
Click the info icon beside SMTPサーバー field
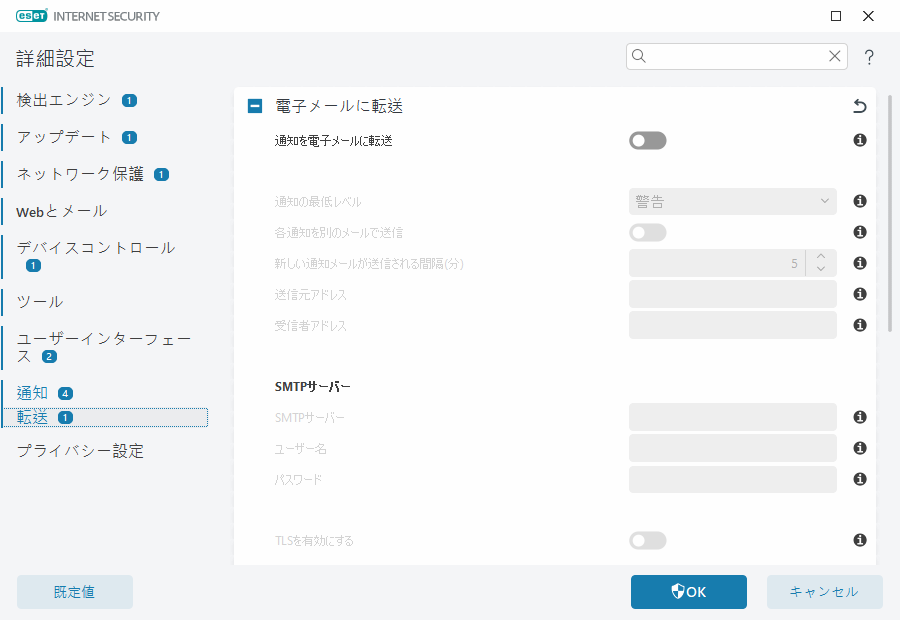coord(859,417)
